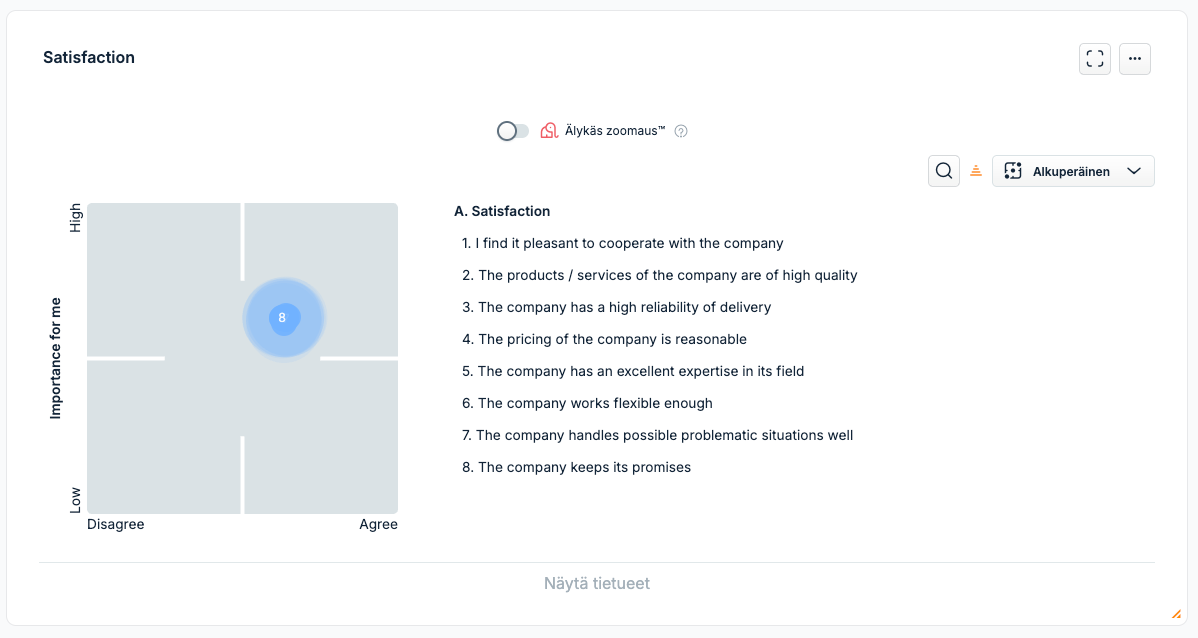Click the scatter icon in the Alkuperäinen button
Screen dimensions: 1198x638
1013,171
